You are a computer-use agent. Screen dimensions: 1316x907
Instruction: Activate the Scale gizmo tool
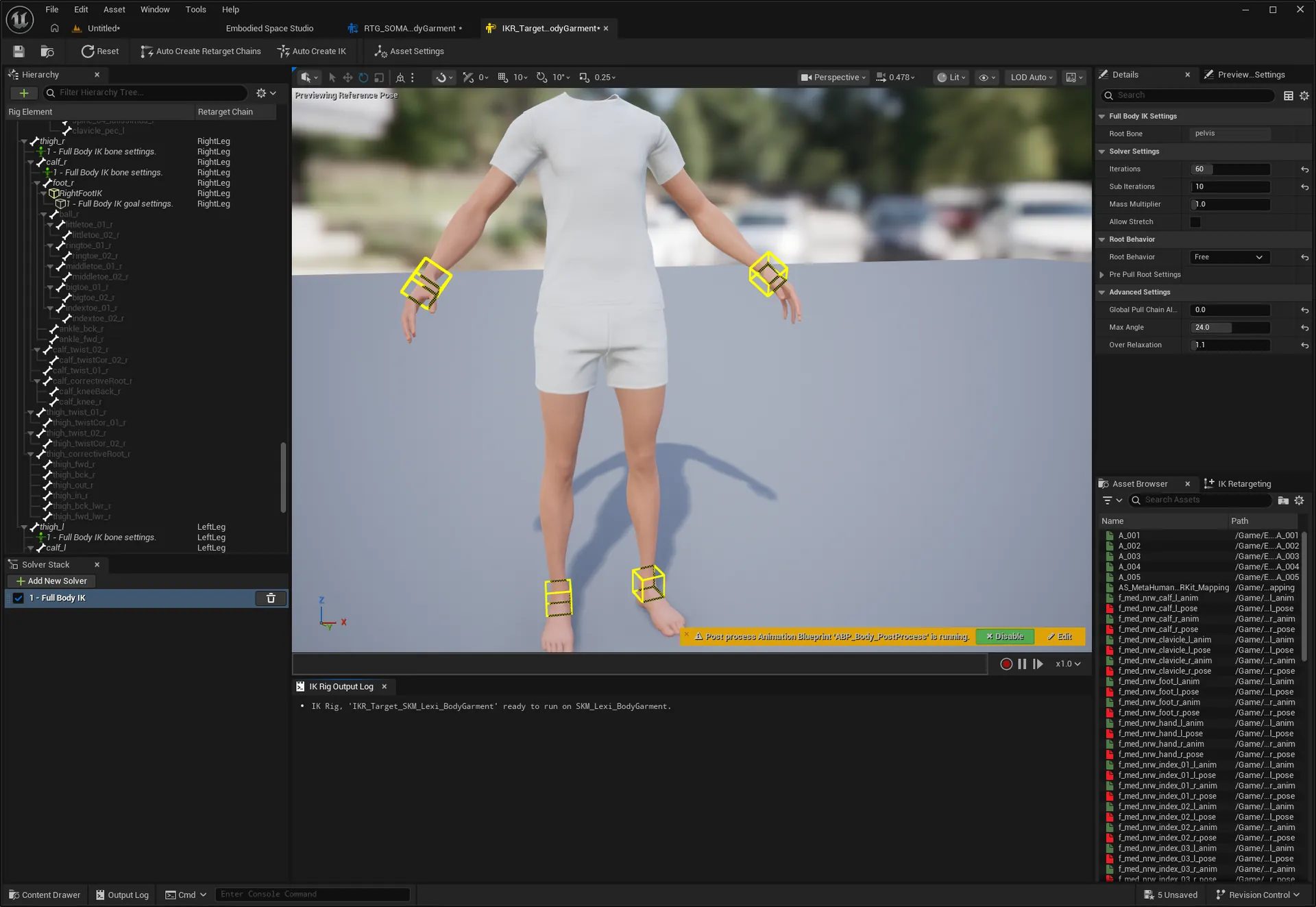[379, 77]
